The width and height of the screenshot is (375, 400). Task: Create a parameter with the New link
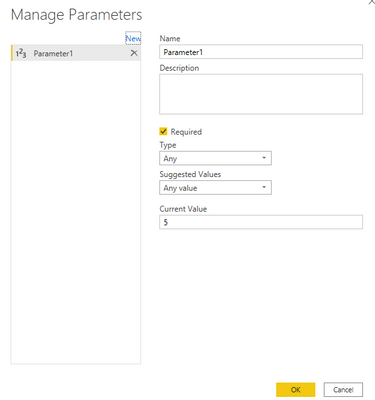133,38
